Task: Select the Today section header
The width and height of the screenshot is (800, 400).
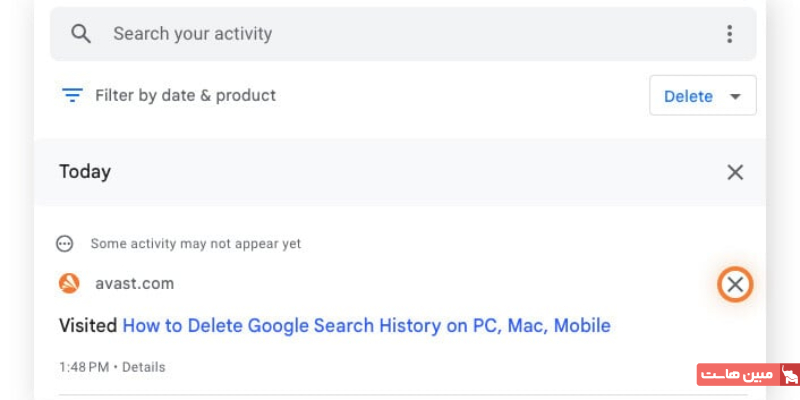Action: point(85,172)
